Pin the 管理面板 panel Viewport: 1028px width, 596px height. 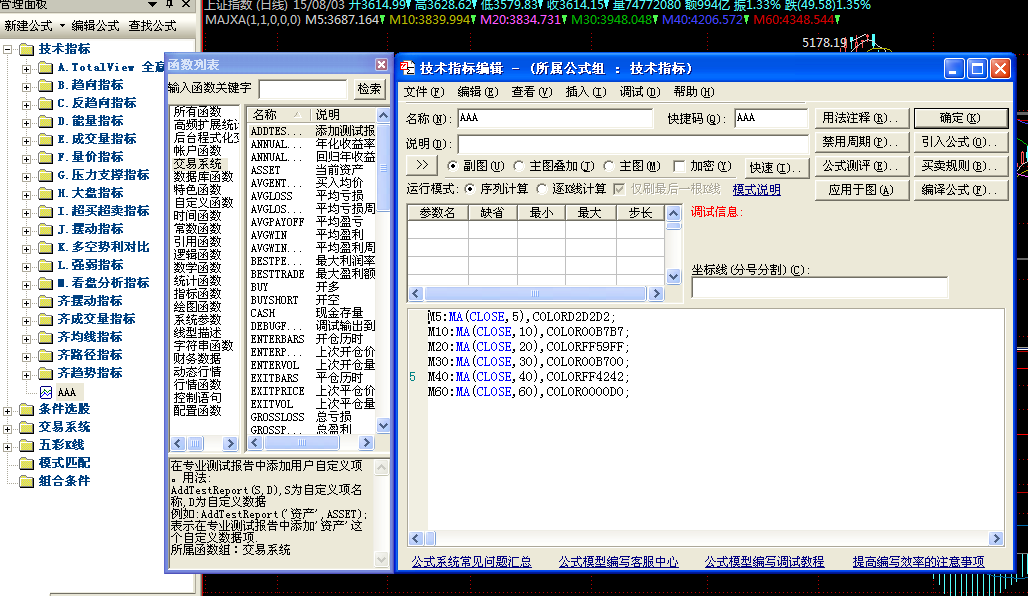(170, 5)
